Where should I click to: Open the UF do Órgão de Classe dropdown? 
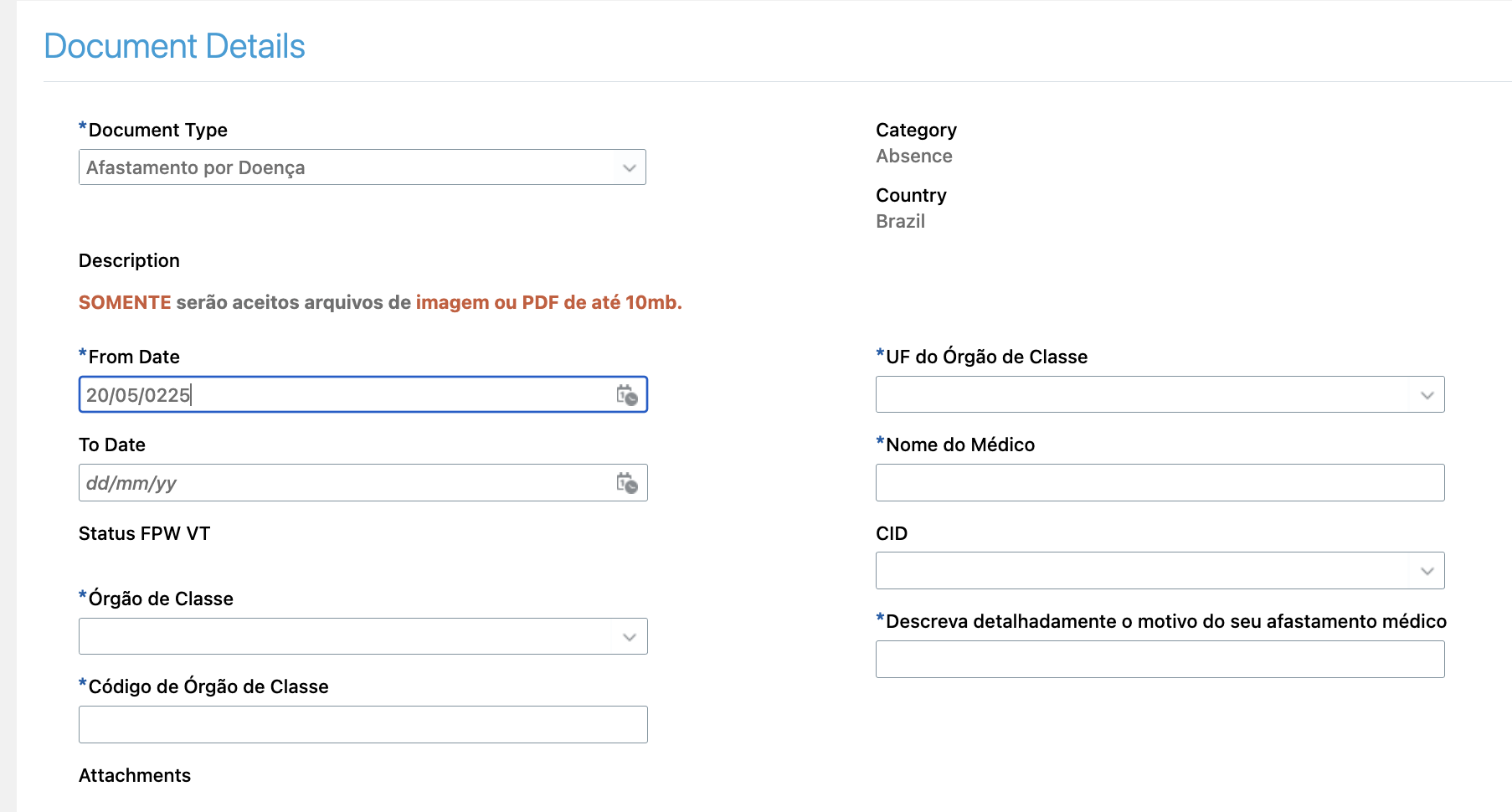(x=1427, y=394)
